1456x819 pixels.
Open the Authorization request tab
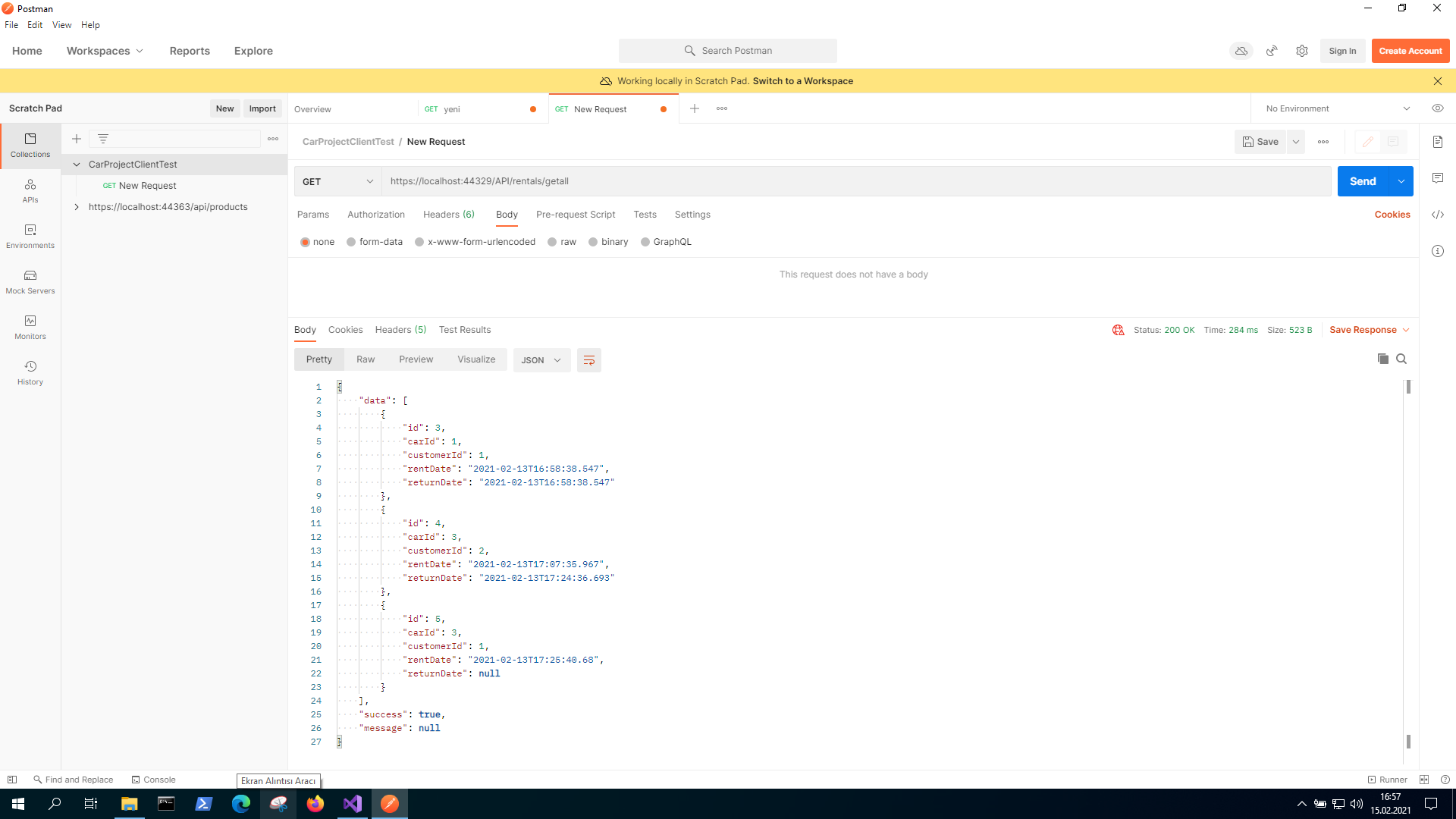tap(376, 215)
